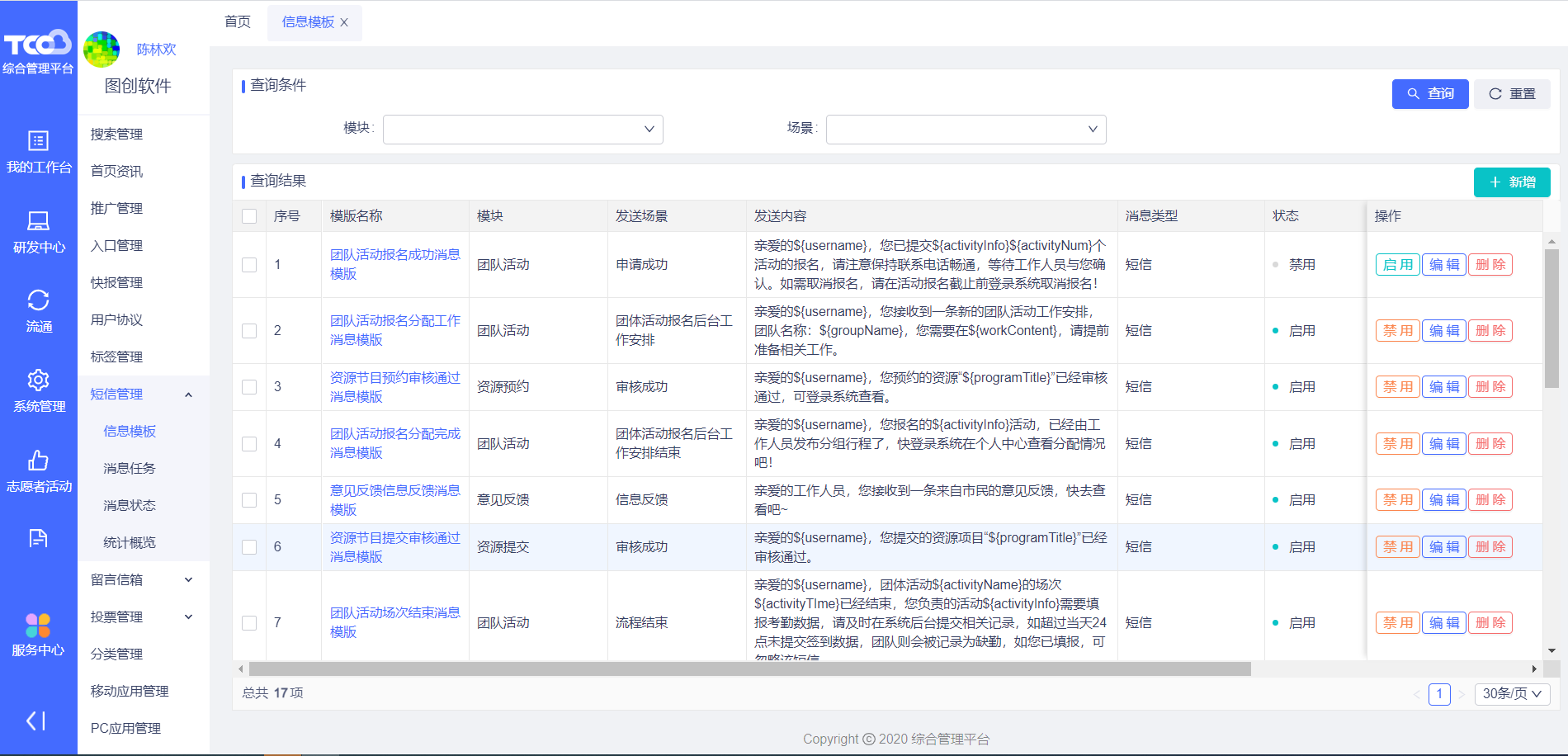Screen dimensions: 1568x756
Task: Check the row 7 checkbox
Action: pyautogui.click(x=249, y=623)
